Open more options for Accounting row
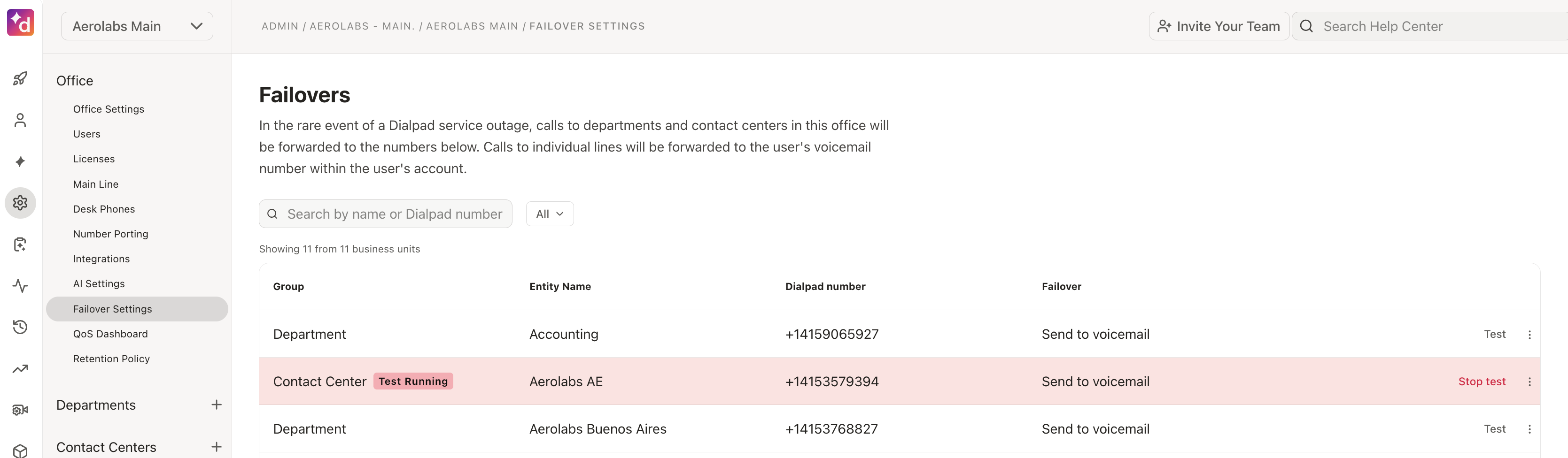Screen dimensions: 1568x458 [1529, 335]
